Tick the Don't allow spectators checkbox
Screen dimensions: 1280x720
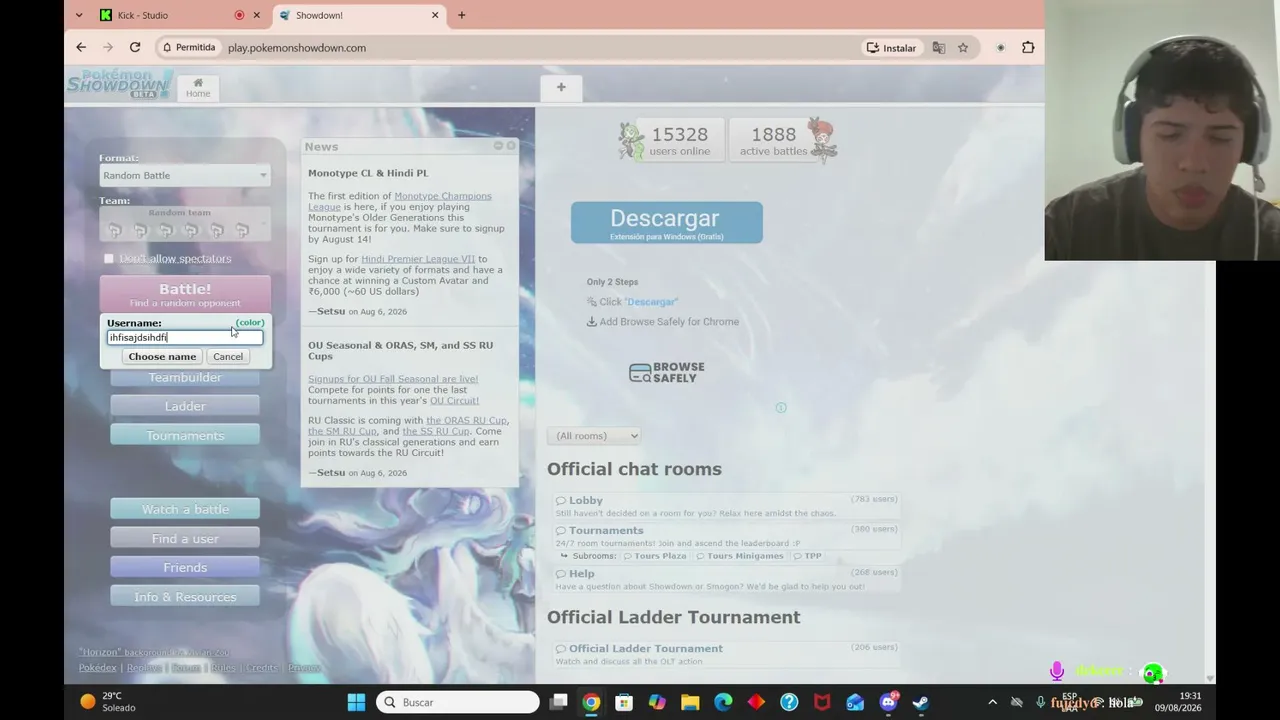click(109, 258)
